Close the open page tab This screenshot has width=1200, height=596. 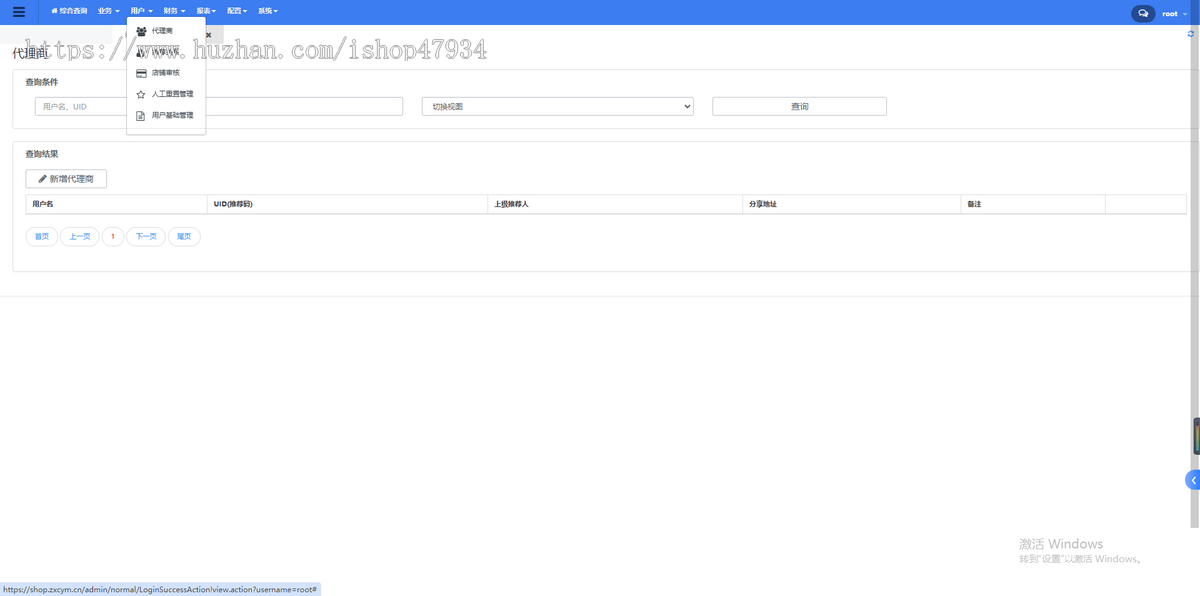coord(208,35)
